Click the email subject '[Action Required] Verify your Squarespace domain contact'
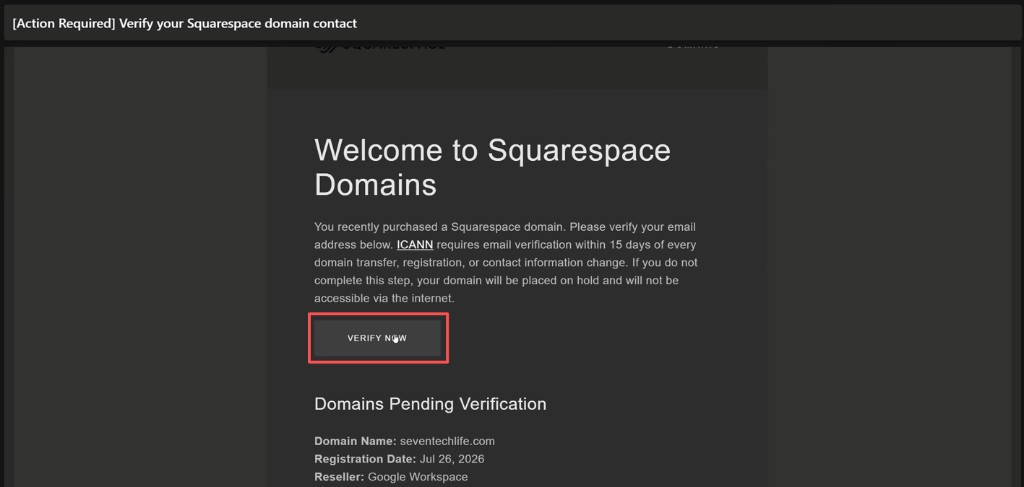Screen dimensions: 1024x487 [185, 24]
